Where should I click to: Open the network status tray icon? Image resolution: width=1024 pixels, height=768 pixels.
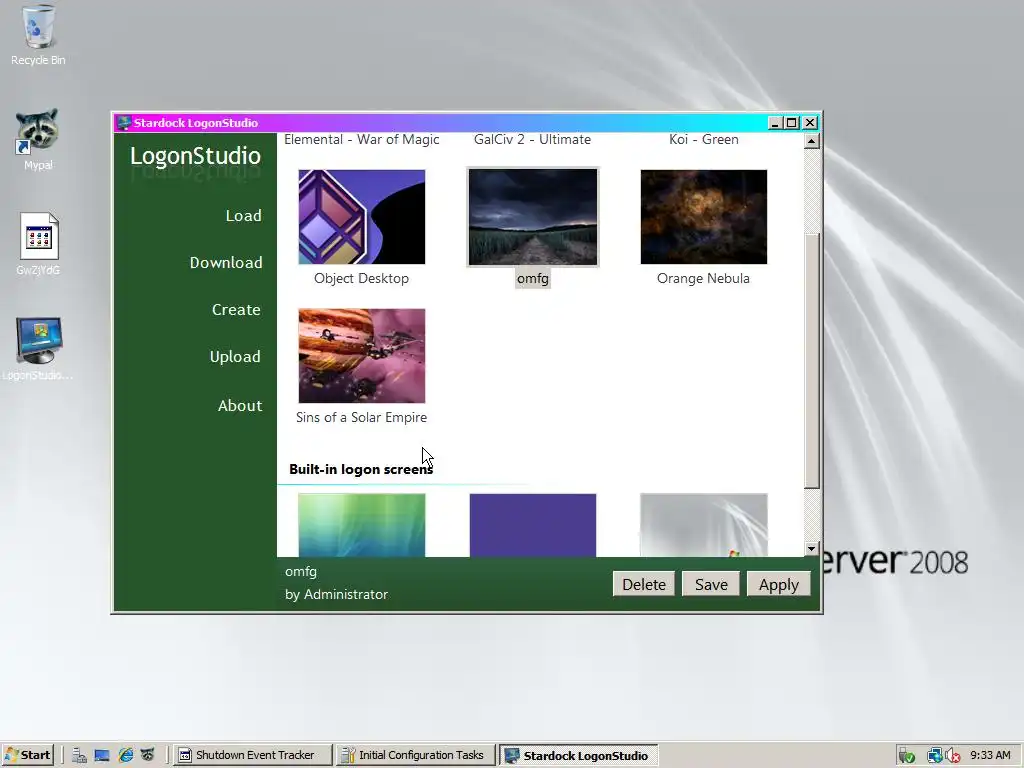point(935,756)
